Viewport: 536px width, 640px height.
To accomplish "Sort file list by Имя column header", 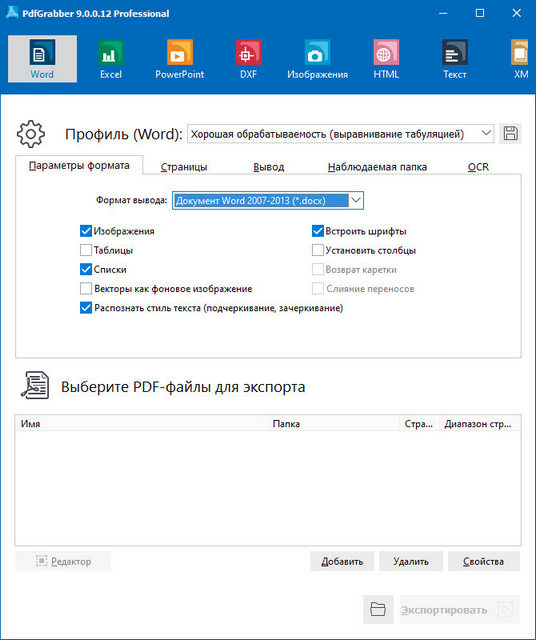I will (142, 424).
